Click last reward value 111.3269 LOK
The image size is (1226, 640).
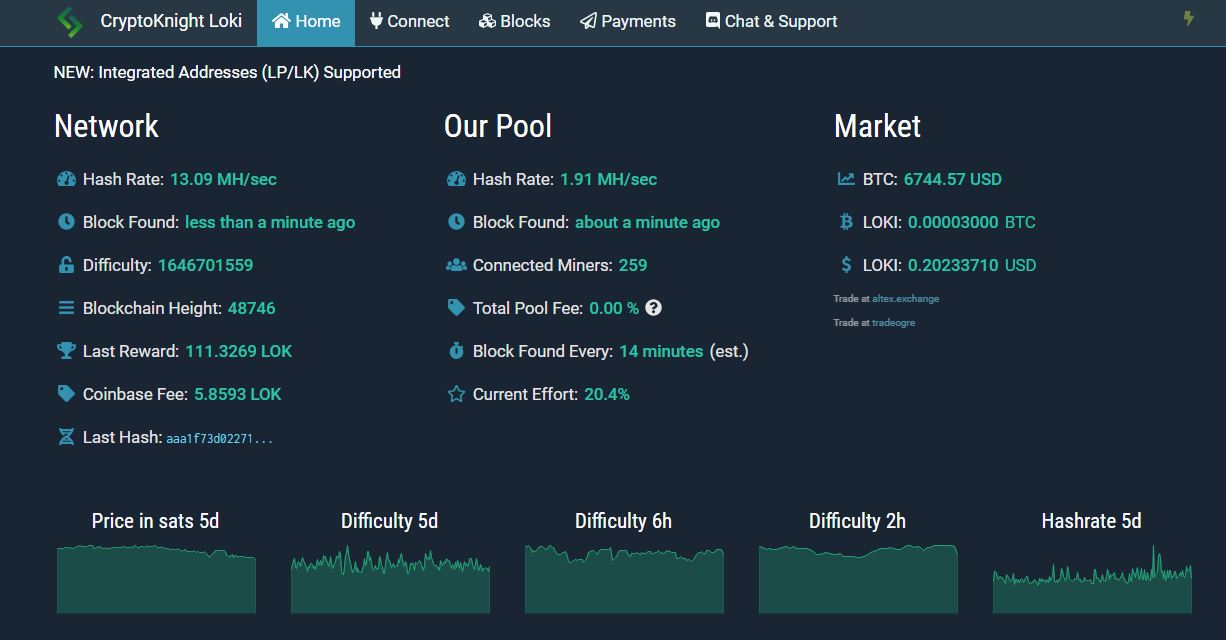[x=239, y=351]
